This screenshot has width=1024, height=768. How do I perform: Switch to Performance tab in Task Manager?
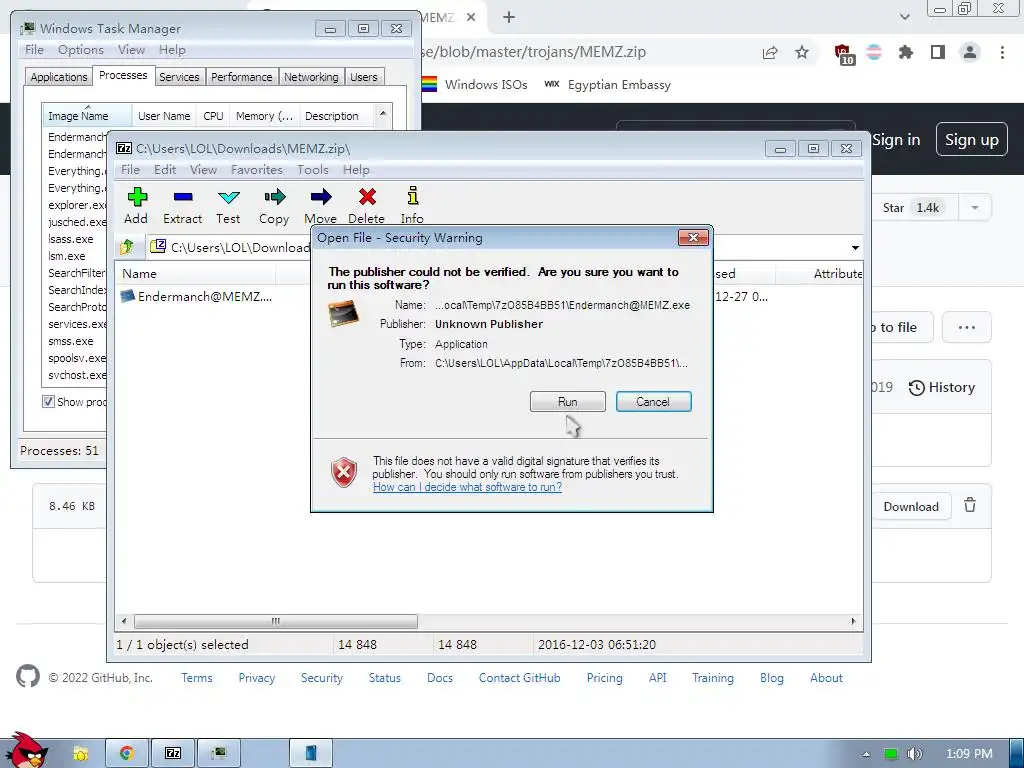[242, 77]
